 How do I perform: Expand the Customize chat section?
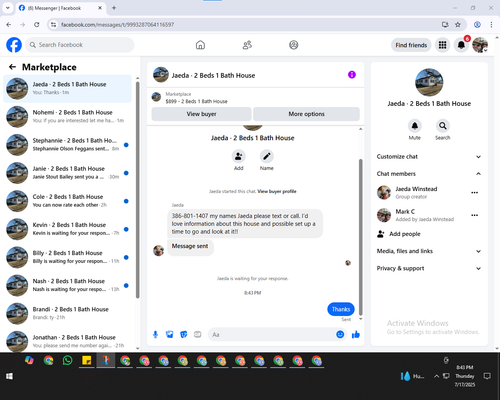429,157
